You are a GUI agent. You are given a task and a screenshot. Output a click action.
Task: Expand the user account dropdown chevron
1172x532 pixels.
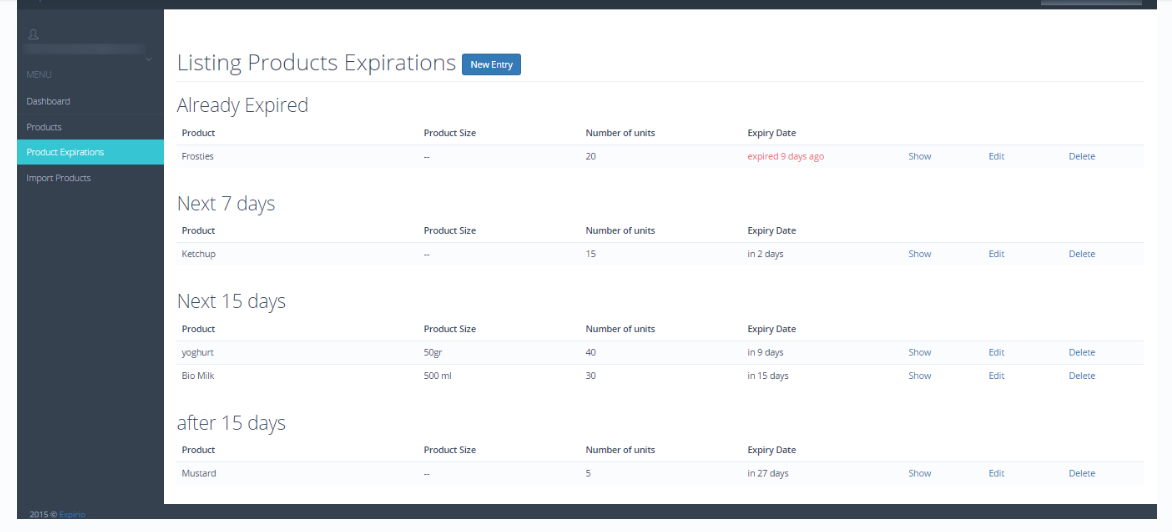pos(148,60)
